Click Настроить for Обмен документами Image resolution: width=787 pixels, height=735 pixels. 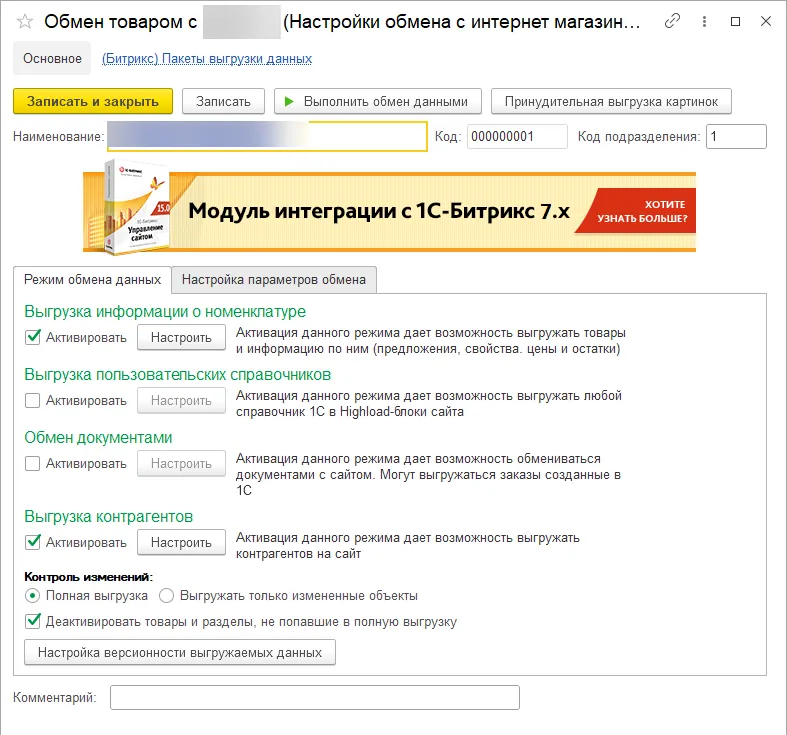pos(181,463)
